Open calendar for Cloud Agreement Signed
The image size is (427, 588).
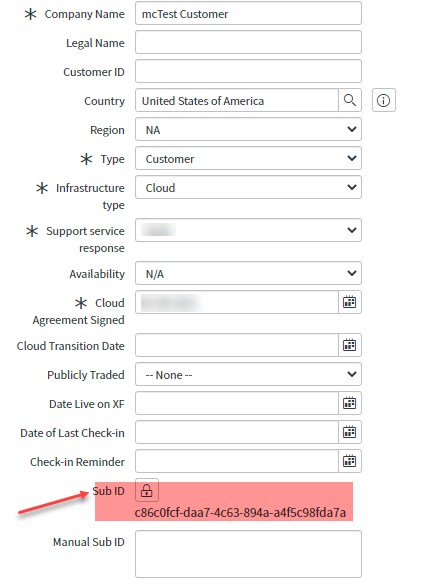pyautogui.click(x=350, y=302)
